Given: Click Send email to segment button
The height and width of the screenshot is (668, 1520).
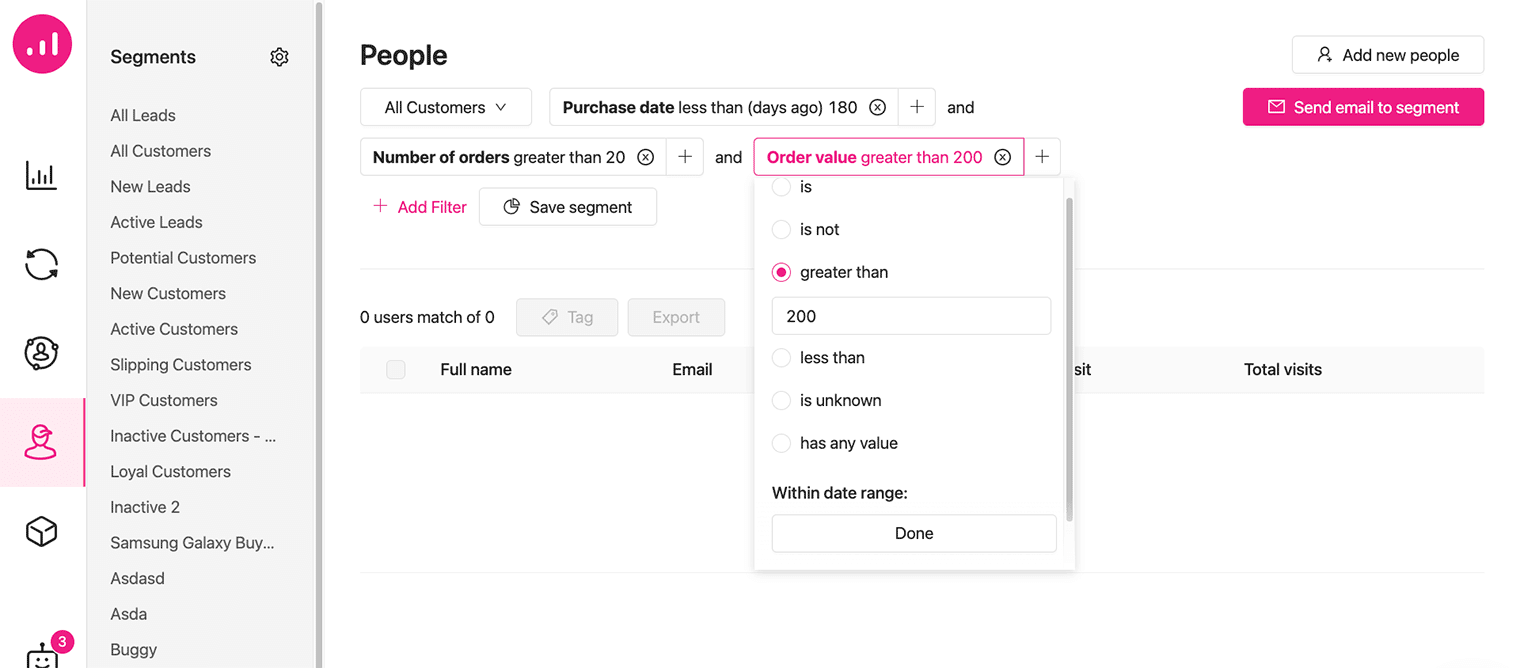Looking at the screenshot, I should click(x=1363, y=107).
